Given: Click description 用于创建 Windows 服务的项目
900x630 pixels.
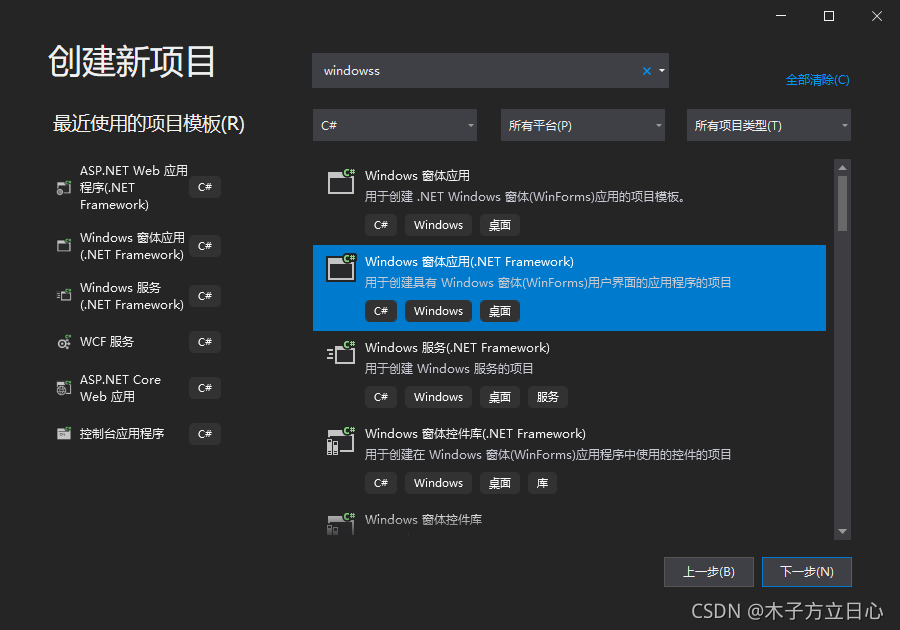Looking at the screenshot, I should 449,368.
